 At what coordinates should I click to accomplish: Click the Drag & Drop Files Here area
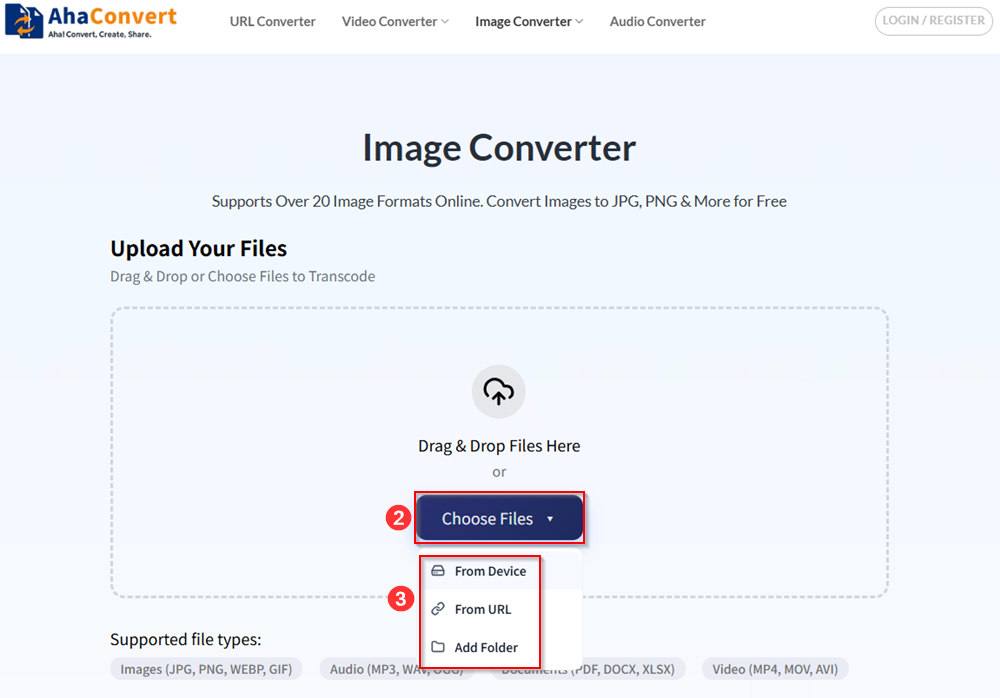pyautogui.click(x=499, y=445)
